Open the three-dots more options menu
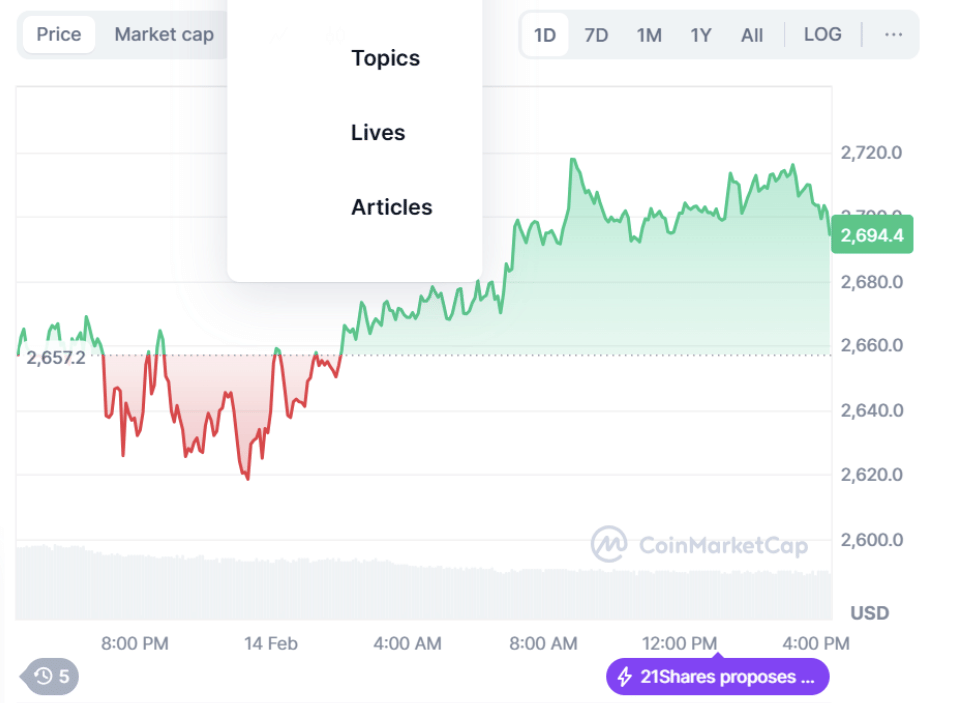This screenshot has width=956, height=728. [893, 35]
